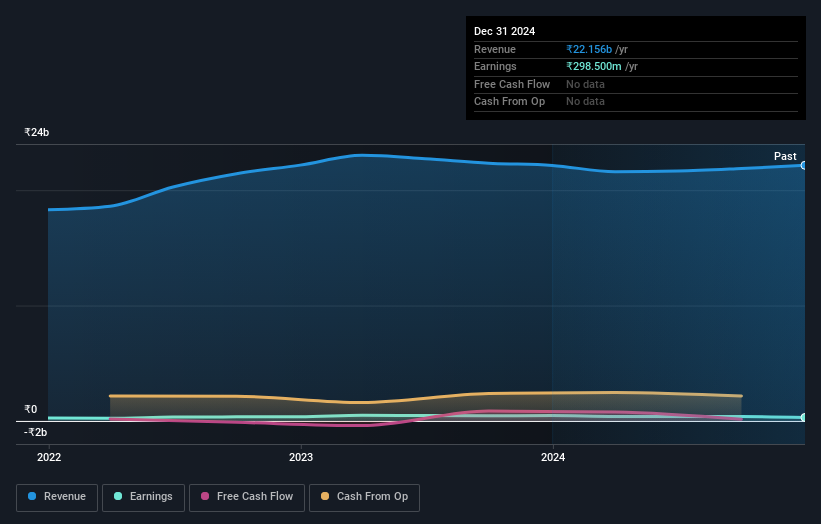Click the Dec 31 2024 tooltip date
821x524 pixels.
coord(504,31)
